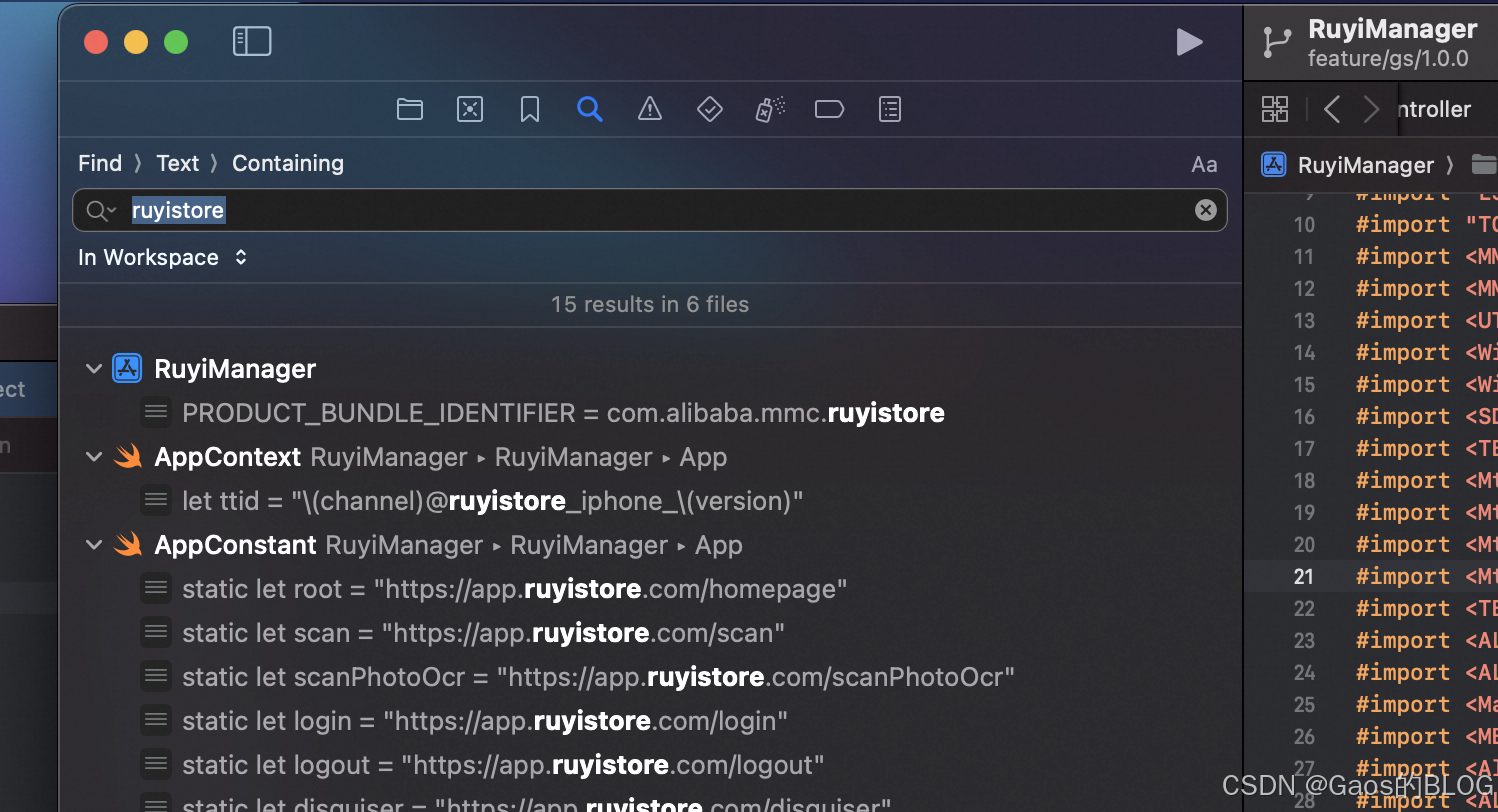Open the Bookmark navigator
Image resolution: width=1498 pixels, height=812 pixels.
tap(530, 109)
